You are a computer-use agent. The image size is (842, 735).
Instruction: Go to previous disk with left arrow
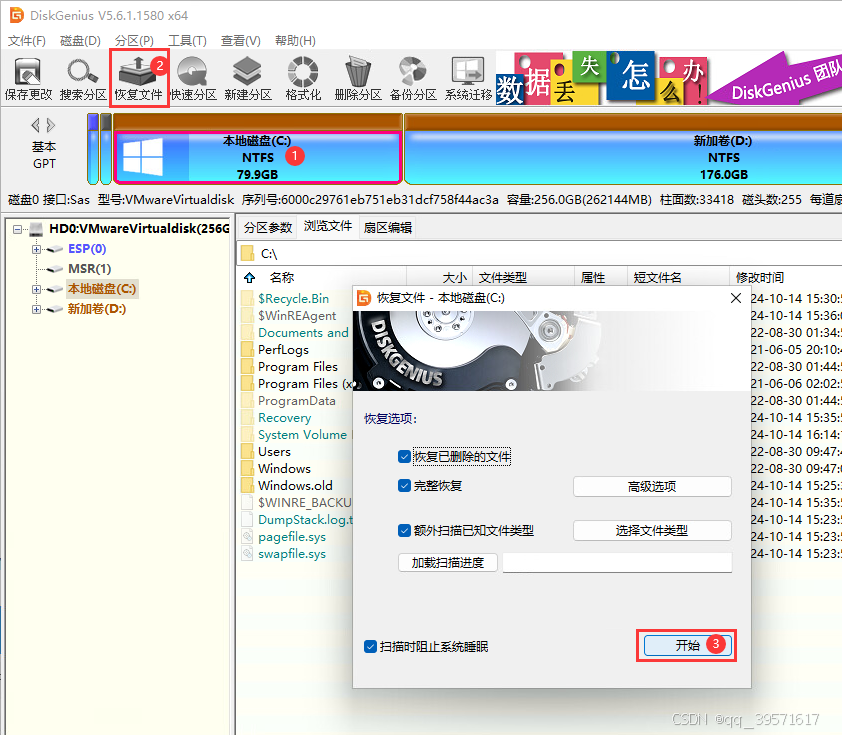tap(35, 126)
